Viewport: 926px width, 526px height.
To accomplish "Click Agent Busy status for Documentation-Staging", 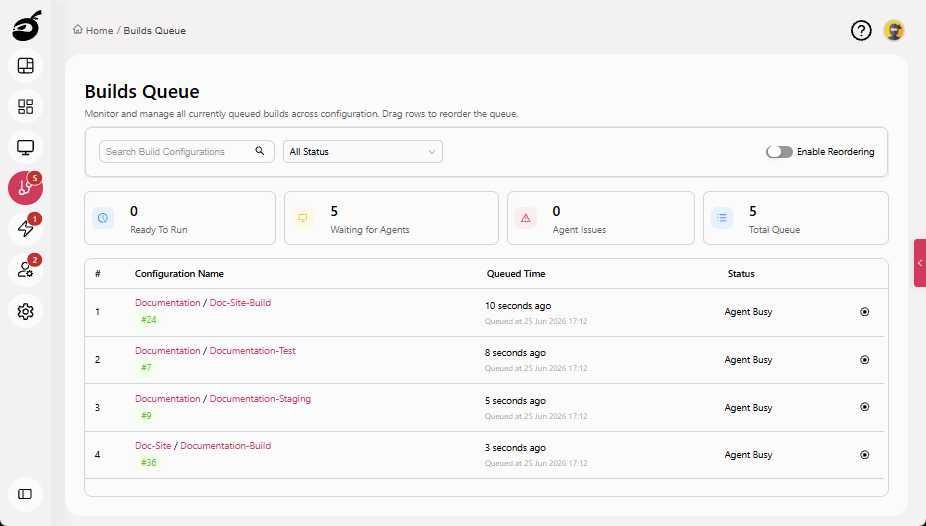I will pyautogui.click(x=748, y=407).
